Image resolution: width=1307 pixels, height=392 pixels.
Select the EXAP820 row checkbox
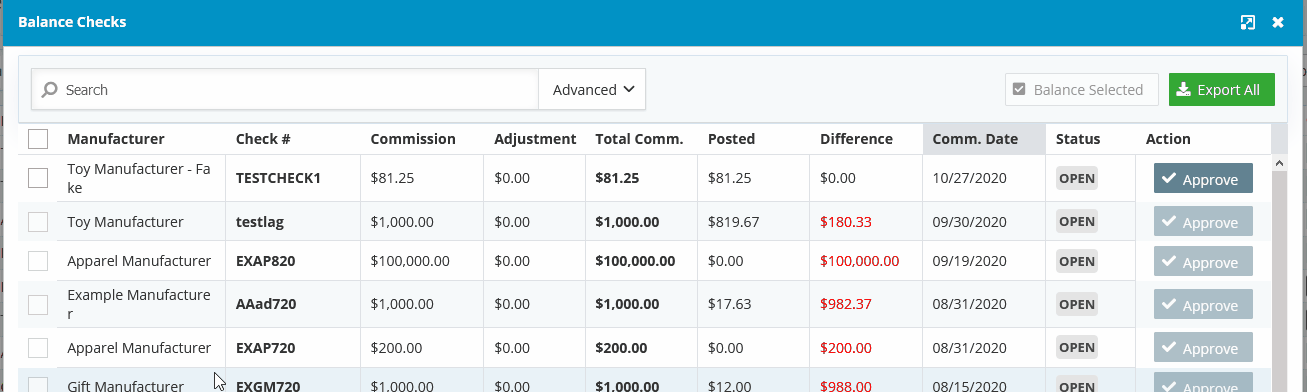coord(38,261)
